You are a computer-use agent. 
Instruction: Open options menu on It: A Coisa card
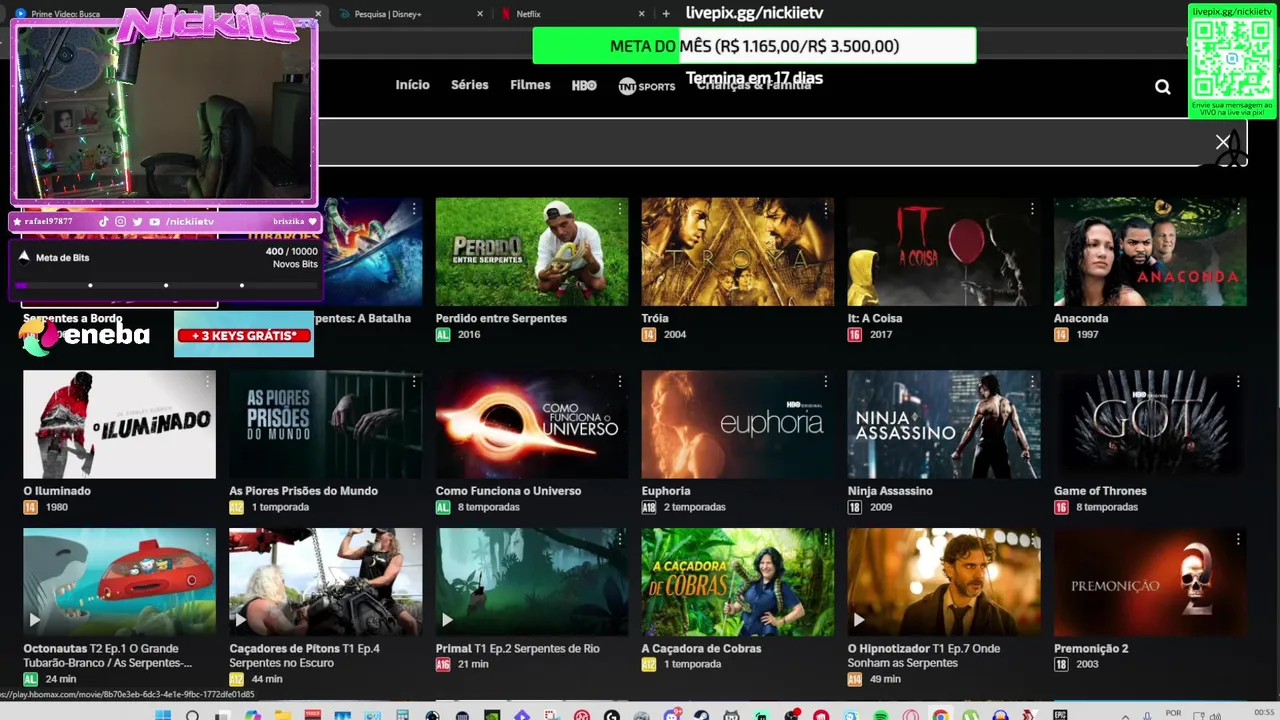coord(1032,209)
